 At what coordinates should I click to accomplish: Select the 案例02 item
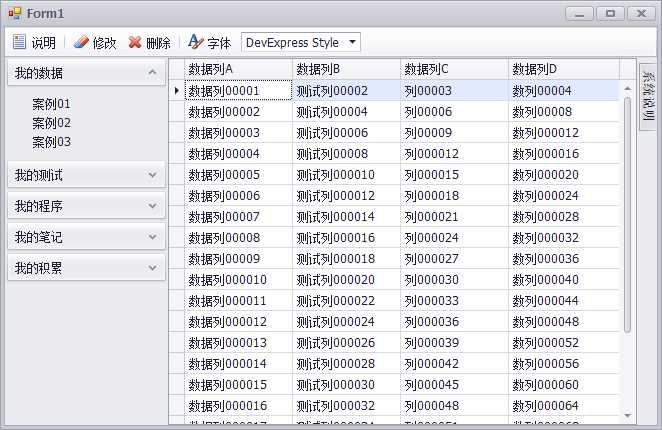pyautogui.click(x=52, y=123)
